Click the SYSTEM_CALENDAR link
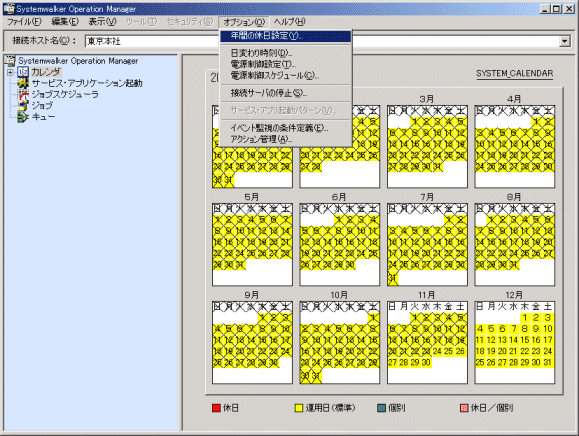579x436 pixels. 514,73
